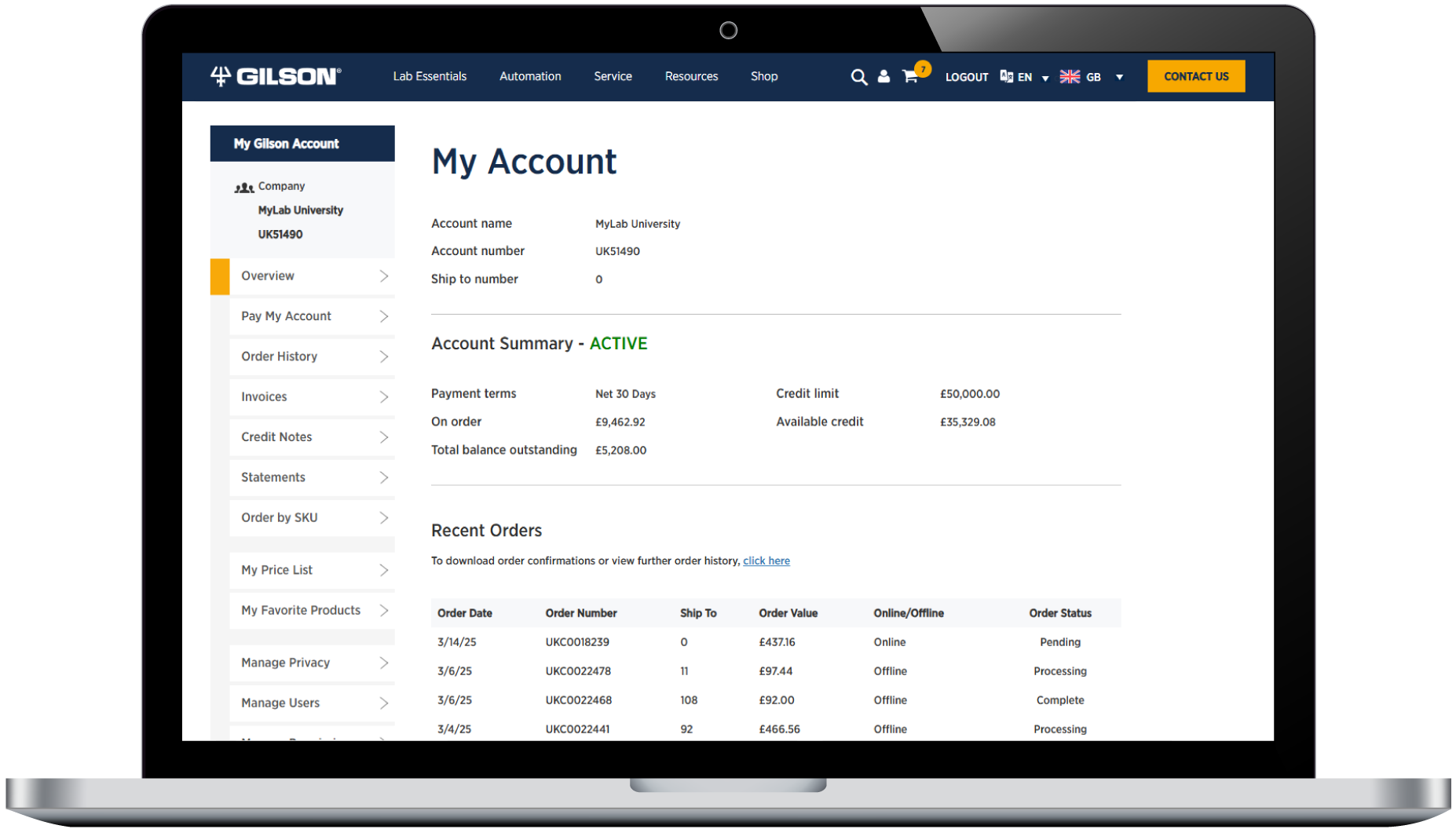Expand the Pay My Account chevron
Image resolution: width=1456 pixels, height=829 pixels.
[384, 316]
